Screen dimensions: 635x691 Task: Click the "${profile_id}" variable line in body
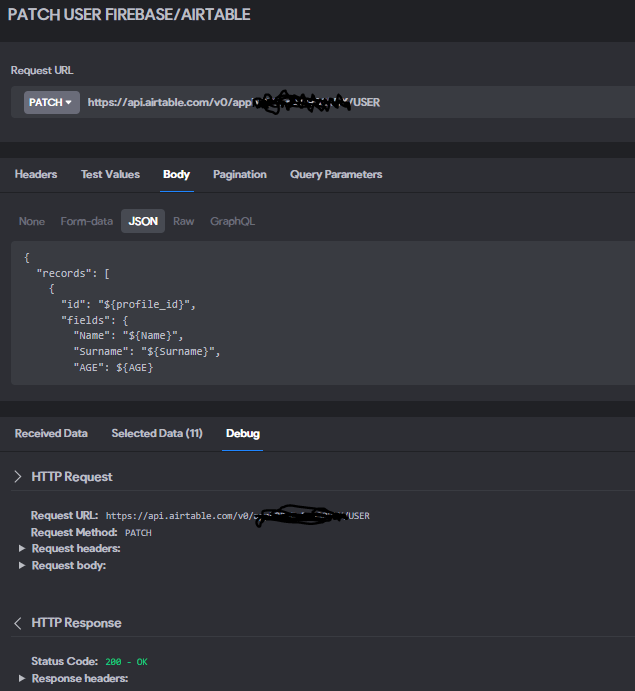(128, 304)
